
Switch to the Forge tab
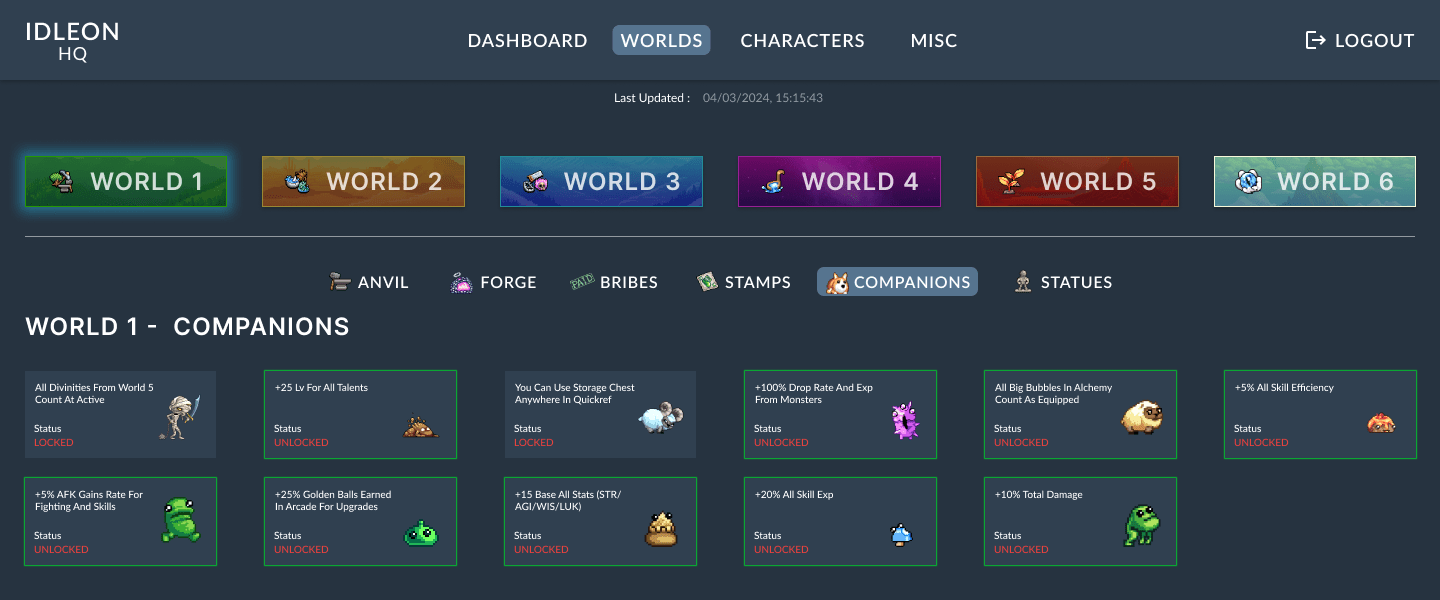point(493,282)
